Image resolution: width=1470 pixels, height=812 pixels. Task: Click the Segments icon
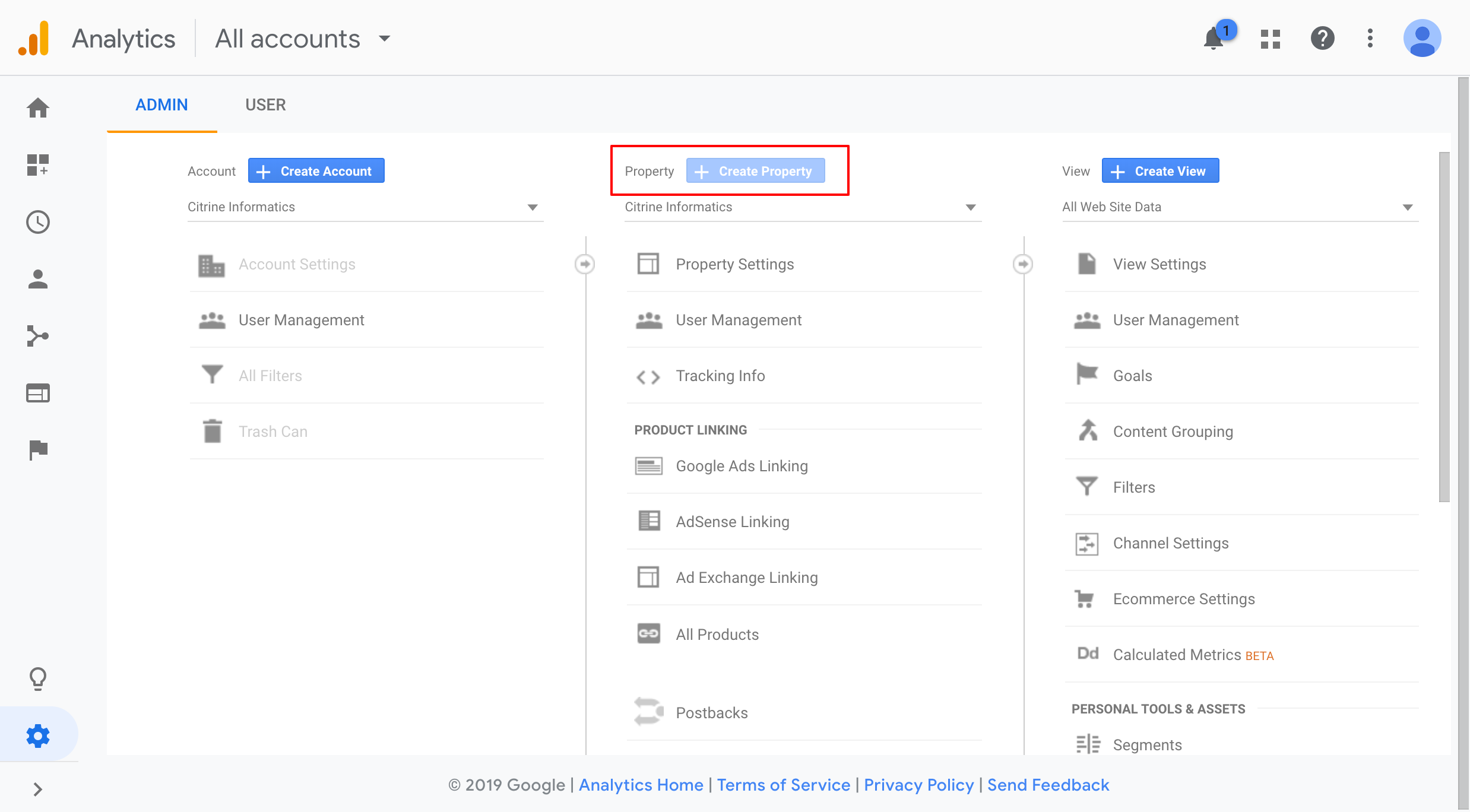point(1088,744)
